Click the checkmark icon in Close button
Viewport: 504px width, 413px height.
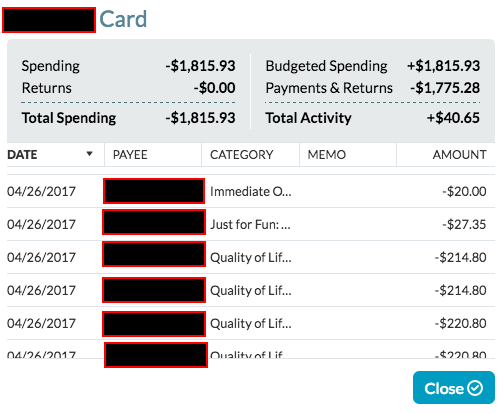475,388
